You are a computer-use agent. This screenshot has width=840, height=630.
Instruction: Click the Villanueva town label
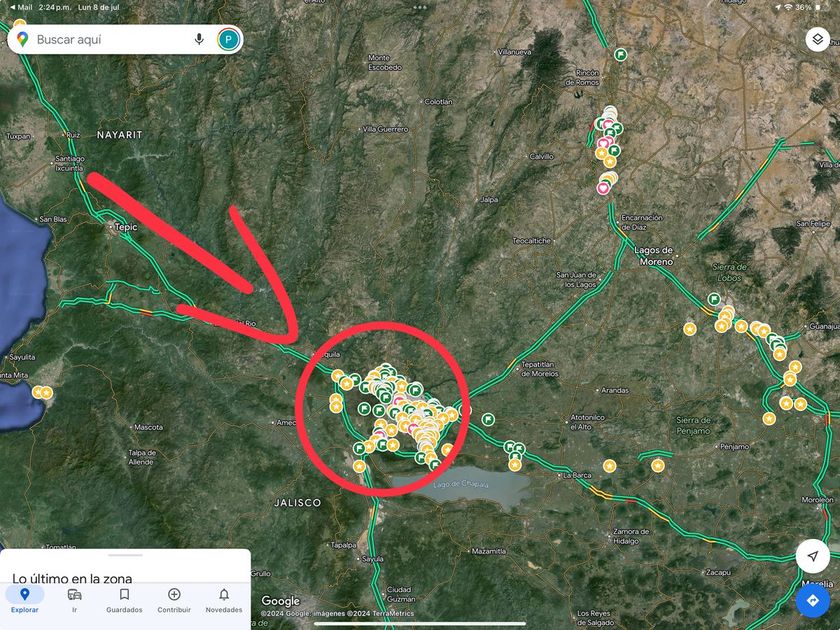click(x=515, y=52)
